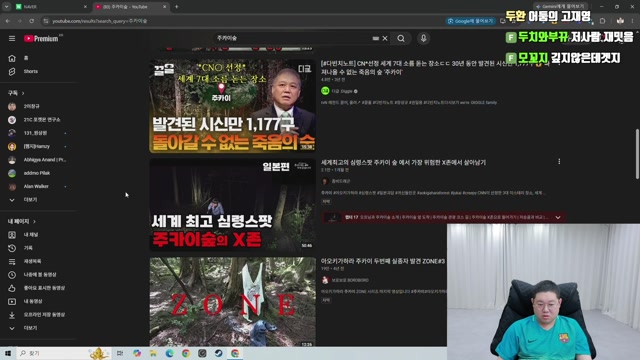This screenshot has height=360, width=640.
Task: Clear the search box with X
Action: click(x=385, y=38)
